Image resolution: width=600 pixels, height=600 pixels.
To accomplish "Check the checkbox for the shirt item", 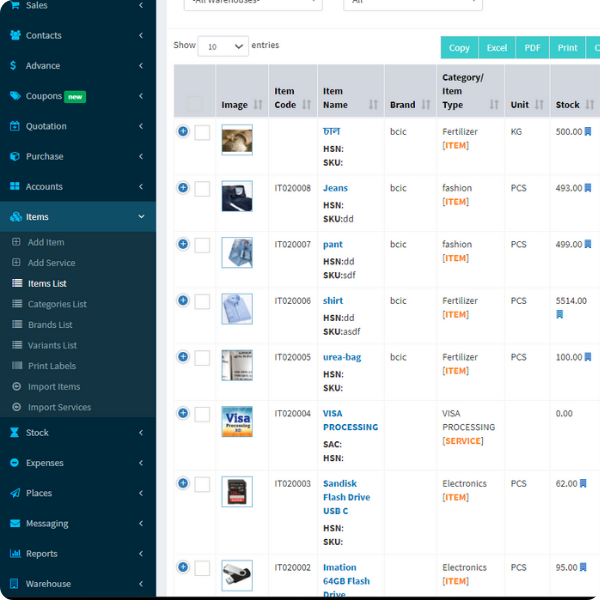I will (202, 301).
